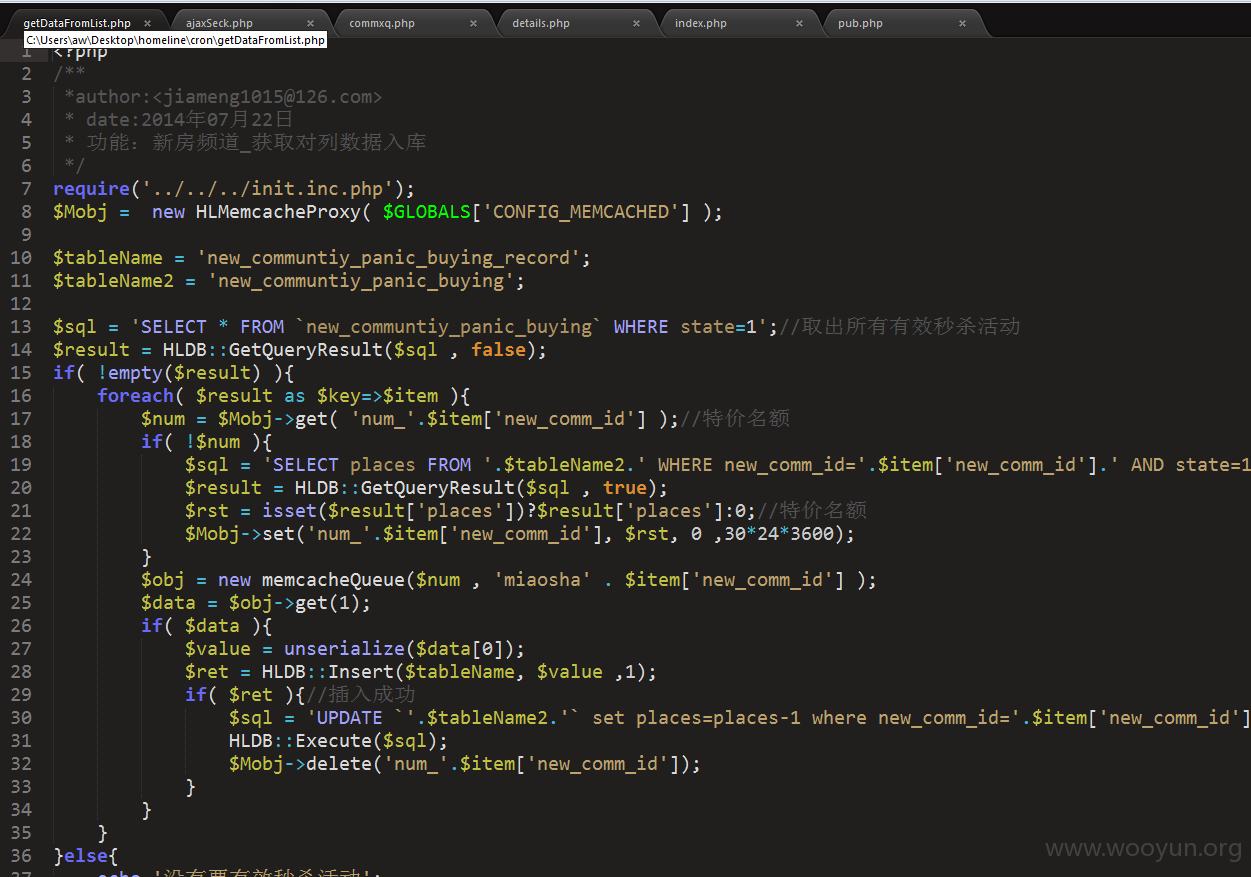Switch to the commxq.php tab
This screenshot has width=1251, height=877.
point(382,23)
